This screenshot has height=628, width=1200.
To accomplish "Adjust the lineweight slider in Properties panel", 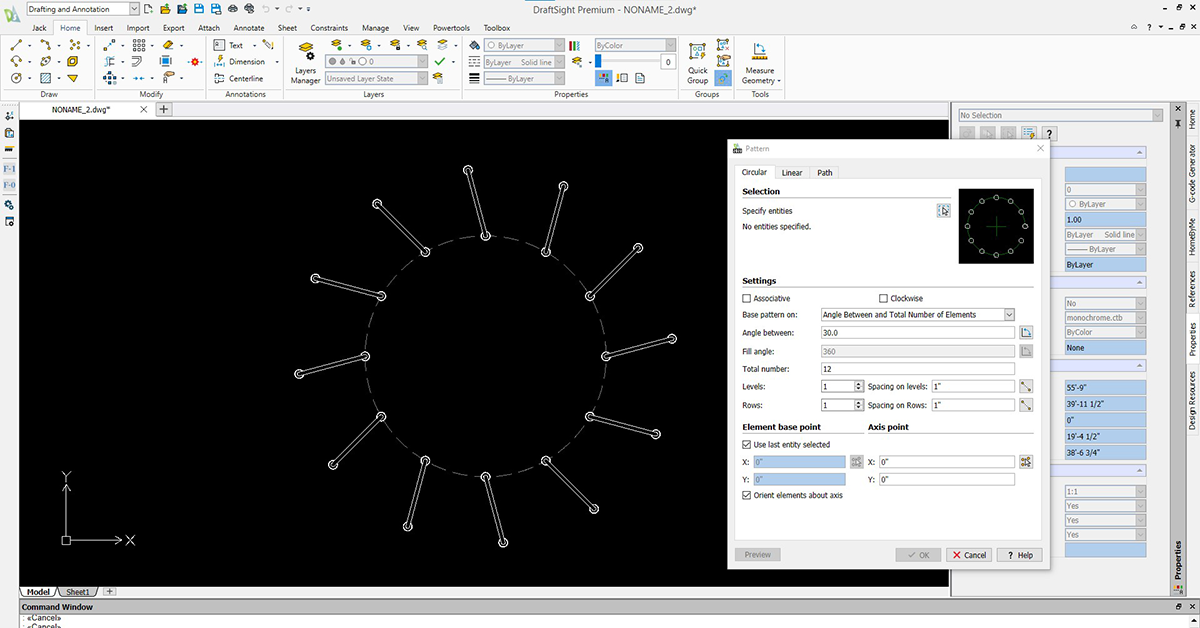I will [x=600, y=61].
